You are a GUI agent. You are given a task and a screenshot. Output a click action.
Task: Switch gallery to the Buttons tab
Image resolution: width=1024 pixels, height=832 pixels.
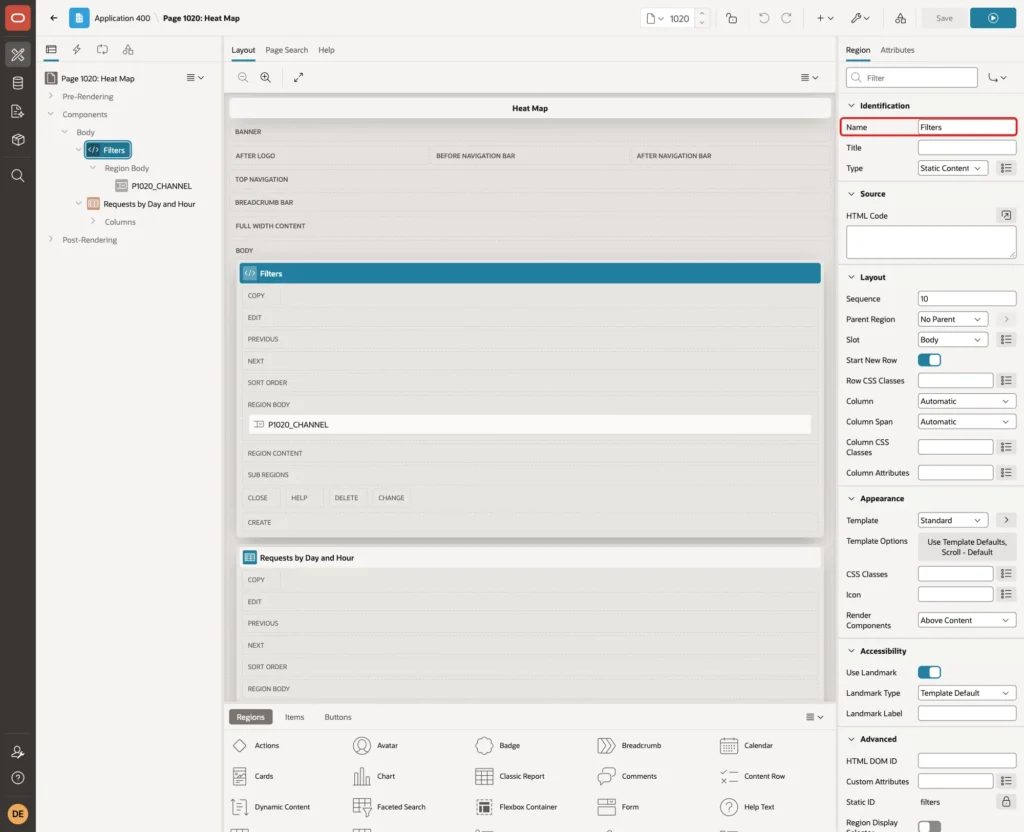(x=338, y=716)
